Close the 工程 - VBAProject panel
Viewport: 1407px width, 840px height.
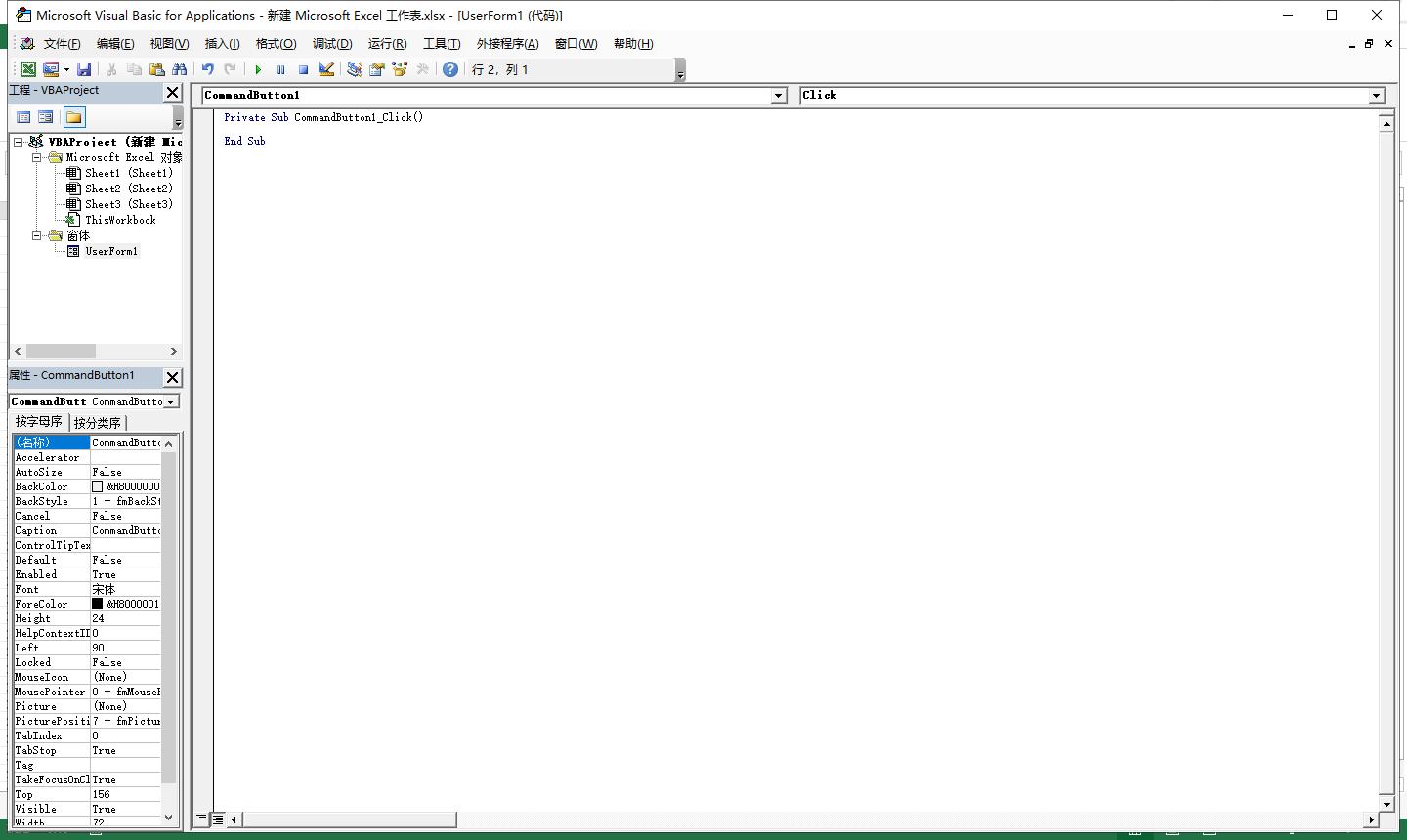(172, 92)
